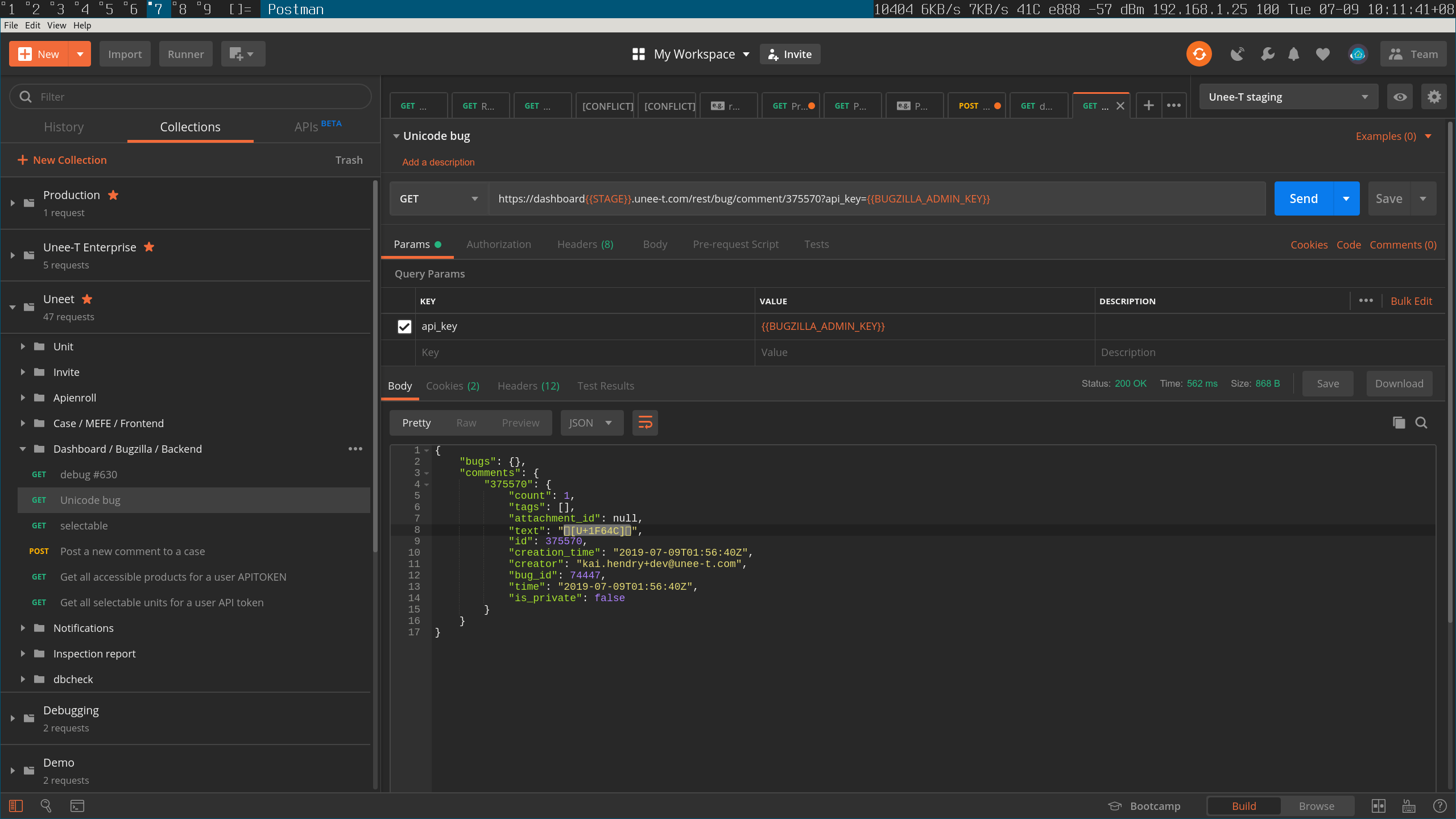Add a new request tab

coord(1148,106)
